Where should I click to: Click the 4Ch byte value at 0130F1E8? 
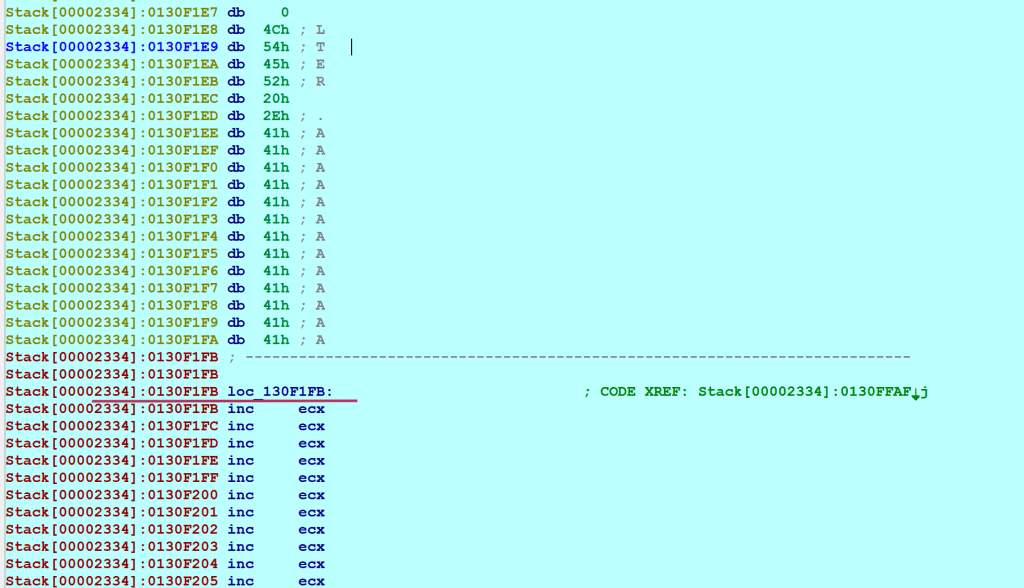(276, 30)
